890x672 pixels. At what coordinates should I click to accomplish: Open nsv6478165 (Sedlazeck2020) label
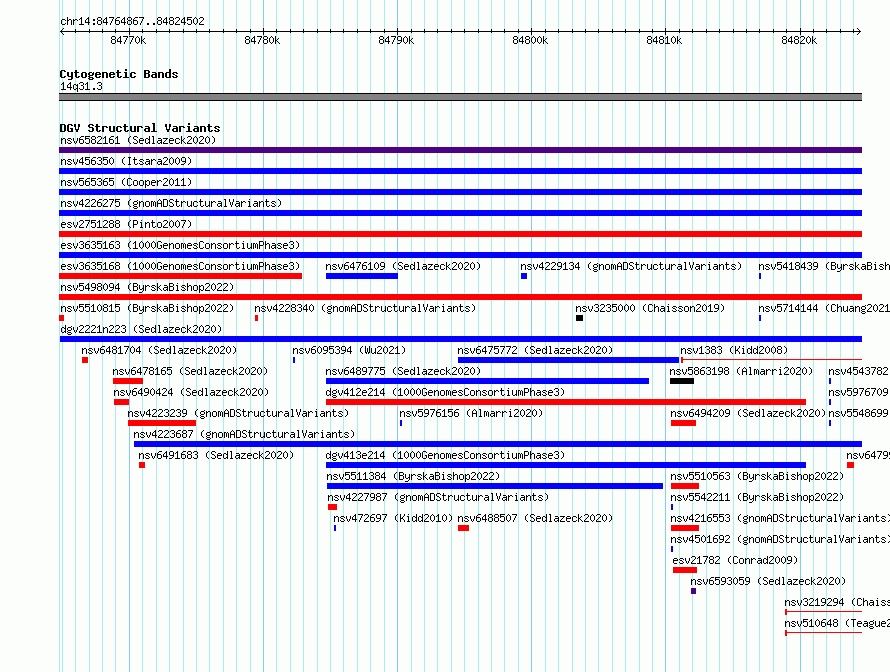[190, 371]
